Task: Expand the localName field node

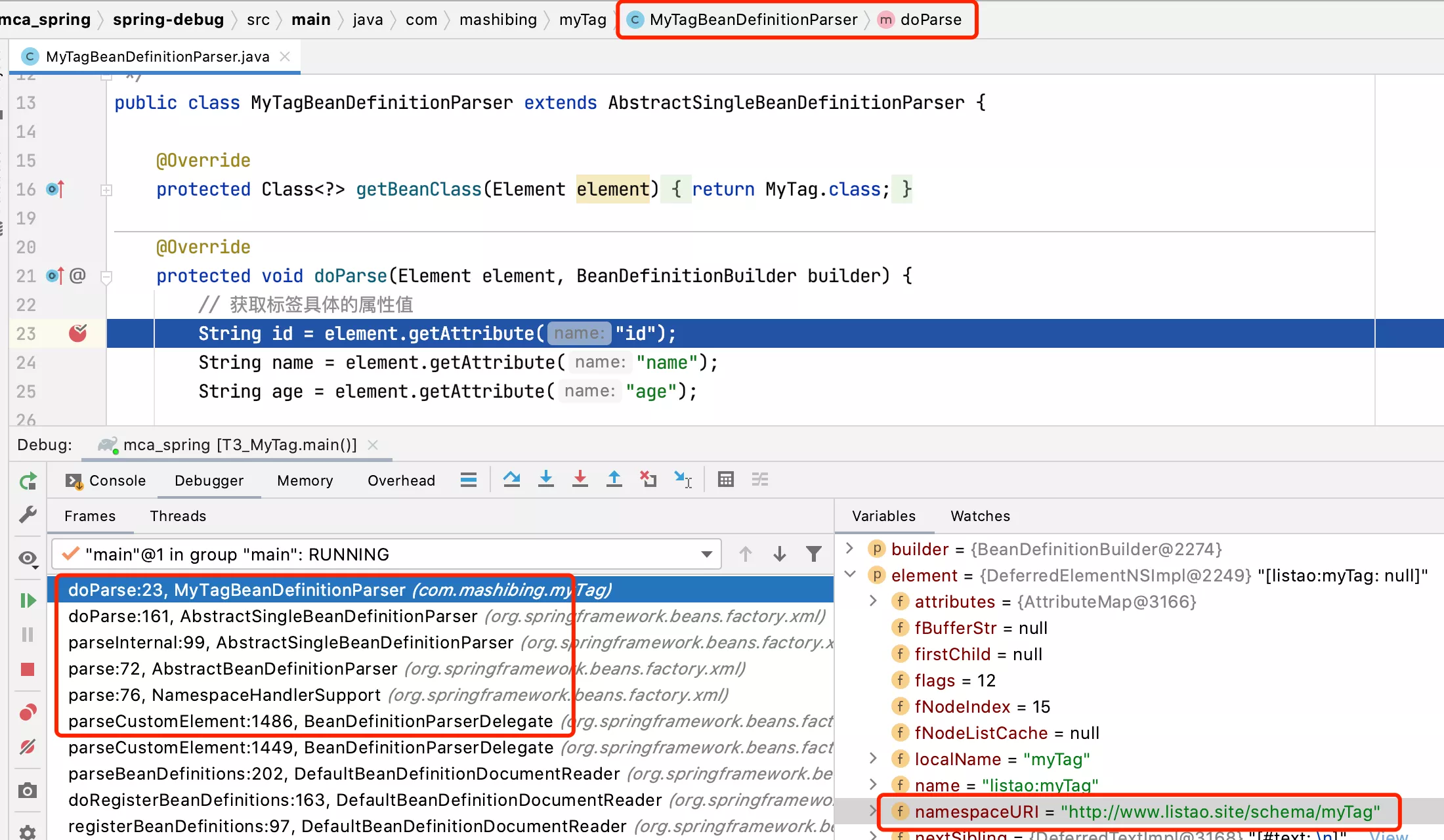Action: [873, 759]
